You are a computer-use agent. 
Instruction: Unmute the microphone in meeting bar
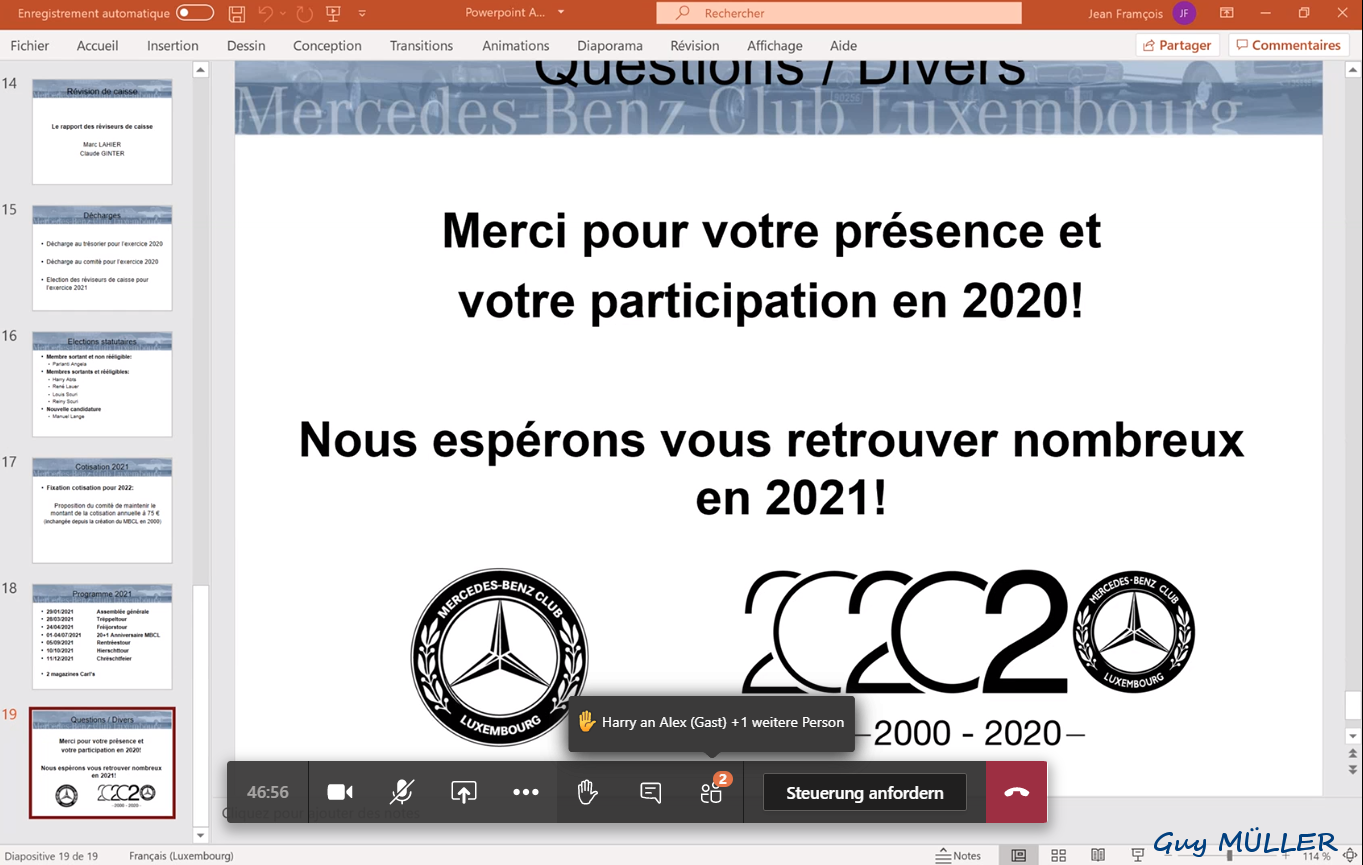point(401,792)
